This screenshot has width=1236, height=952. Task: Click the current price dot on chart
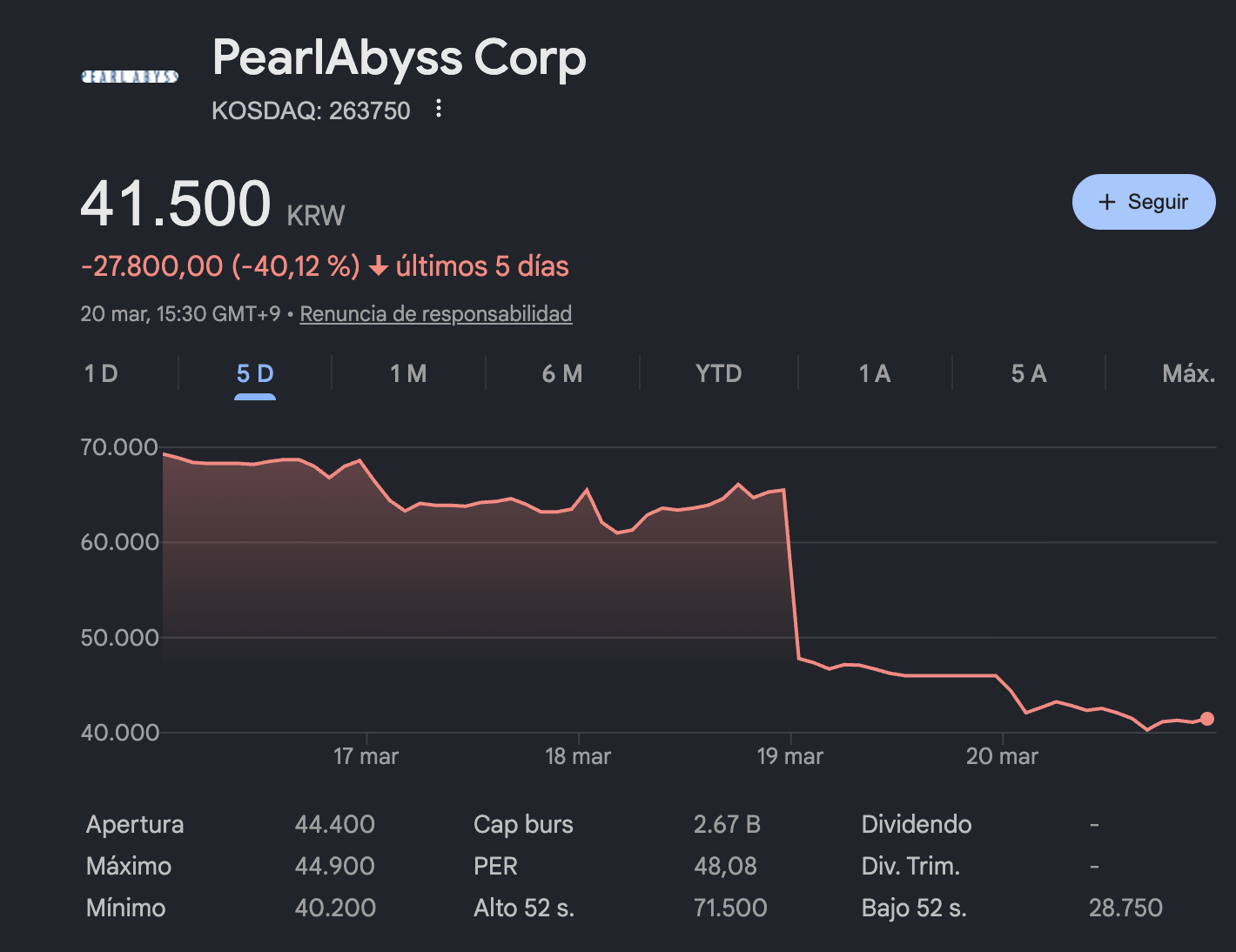click(x=1206, y=719)
